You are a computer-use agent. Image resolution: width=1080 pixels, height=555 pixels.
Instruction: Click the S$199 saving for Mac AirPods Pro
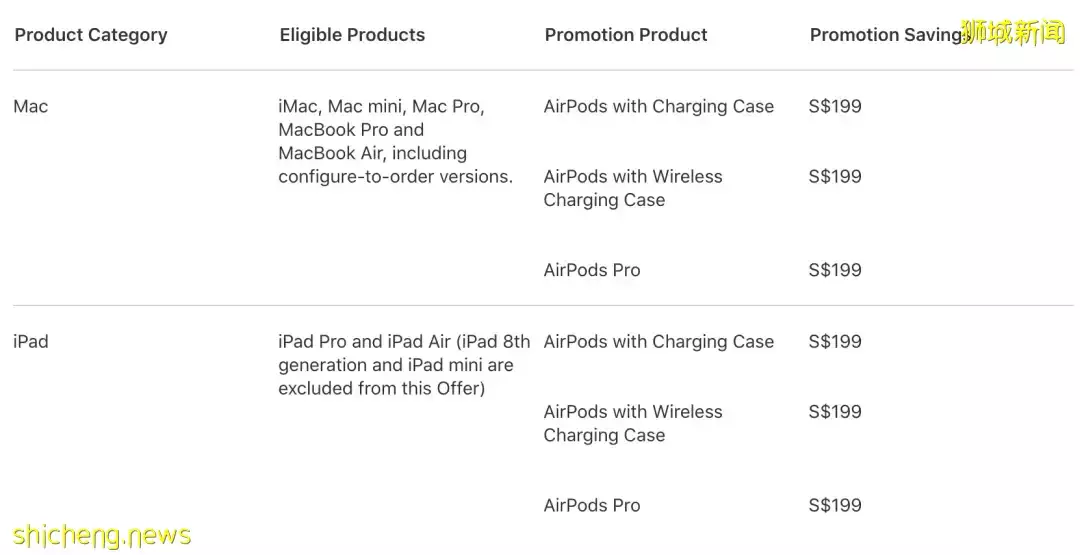point(834,270)
